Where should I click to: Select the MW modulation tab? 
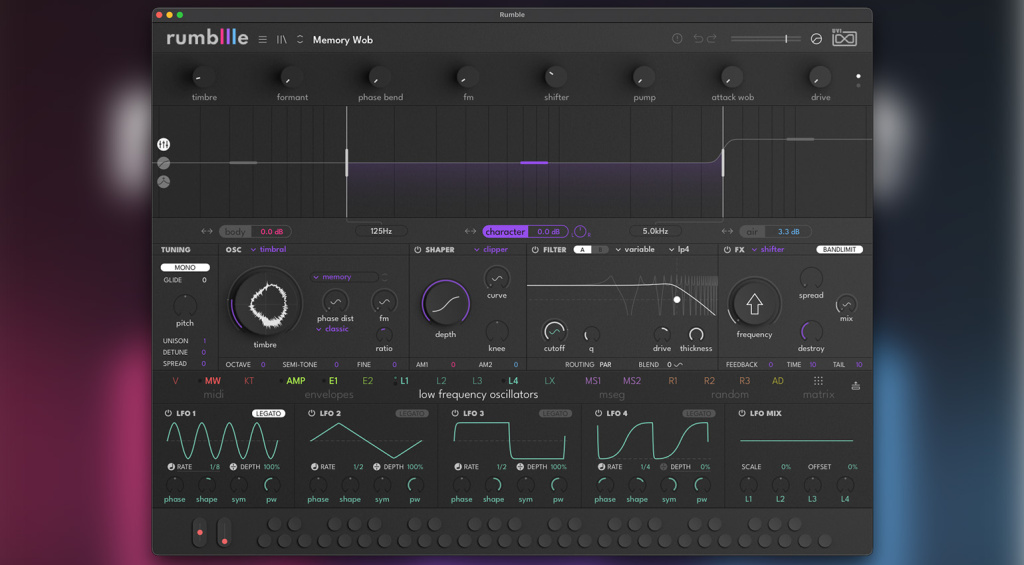click(212, 381)
